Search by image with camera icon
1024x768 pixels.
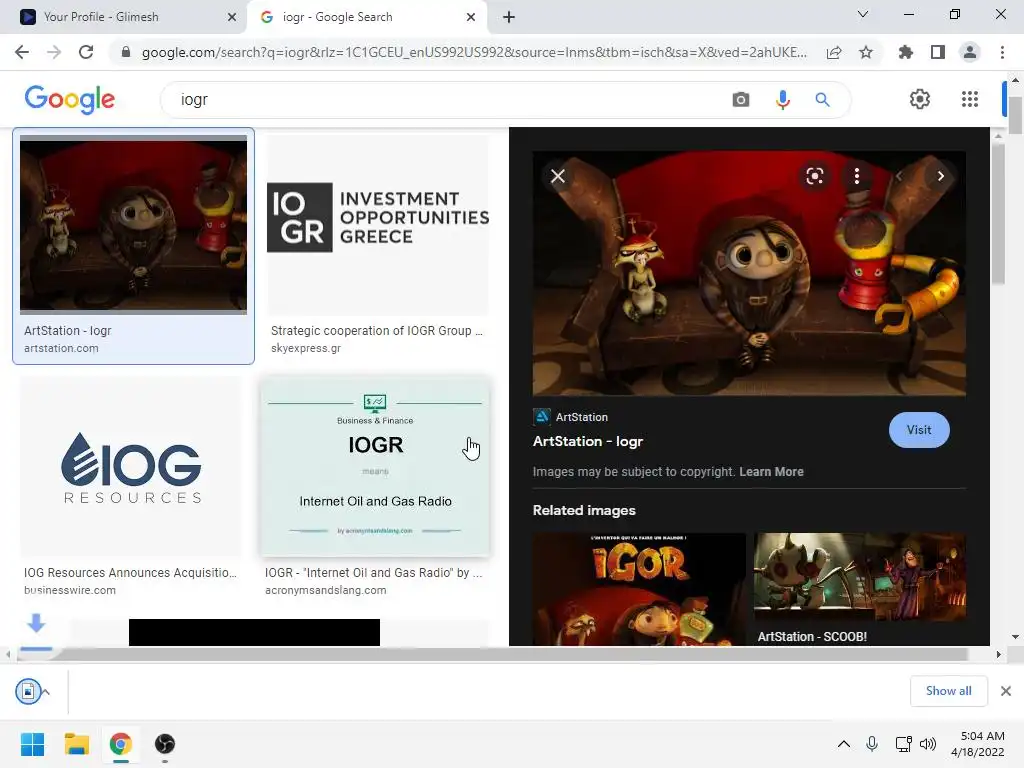tap(741, 99)
